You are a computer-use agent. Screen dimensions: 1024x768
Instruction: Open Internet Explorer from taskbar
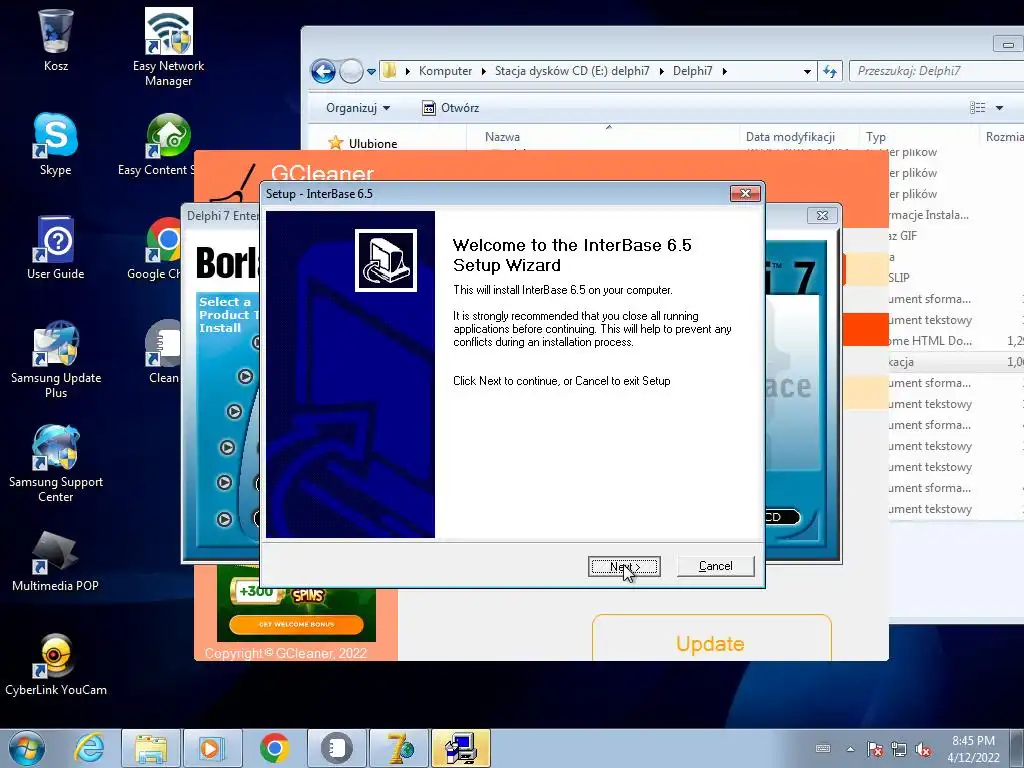point(89,748)
